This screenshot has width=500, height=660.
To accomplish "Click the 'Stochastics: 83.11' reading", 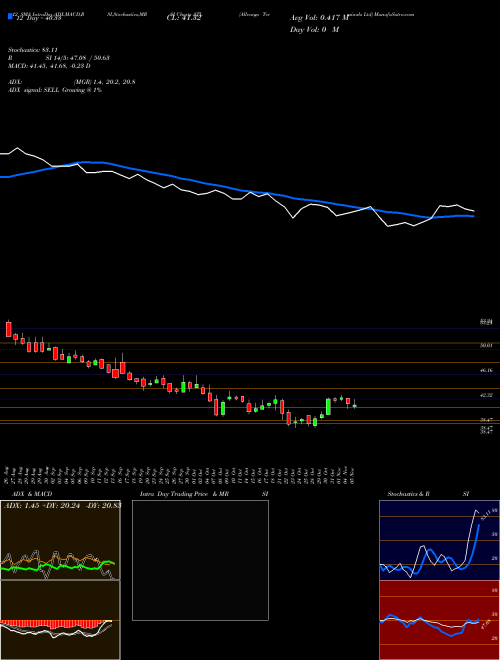I will [32, 50].
